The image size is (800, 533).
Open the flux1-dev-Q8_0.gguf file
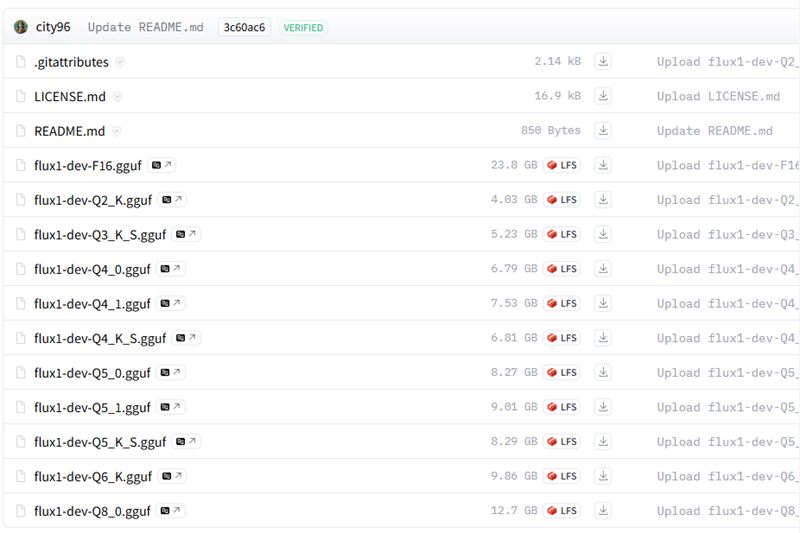pyautogui.click(x=92, y=511)
